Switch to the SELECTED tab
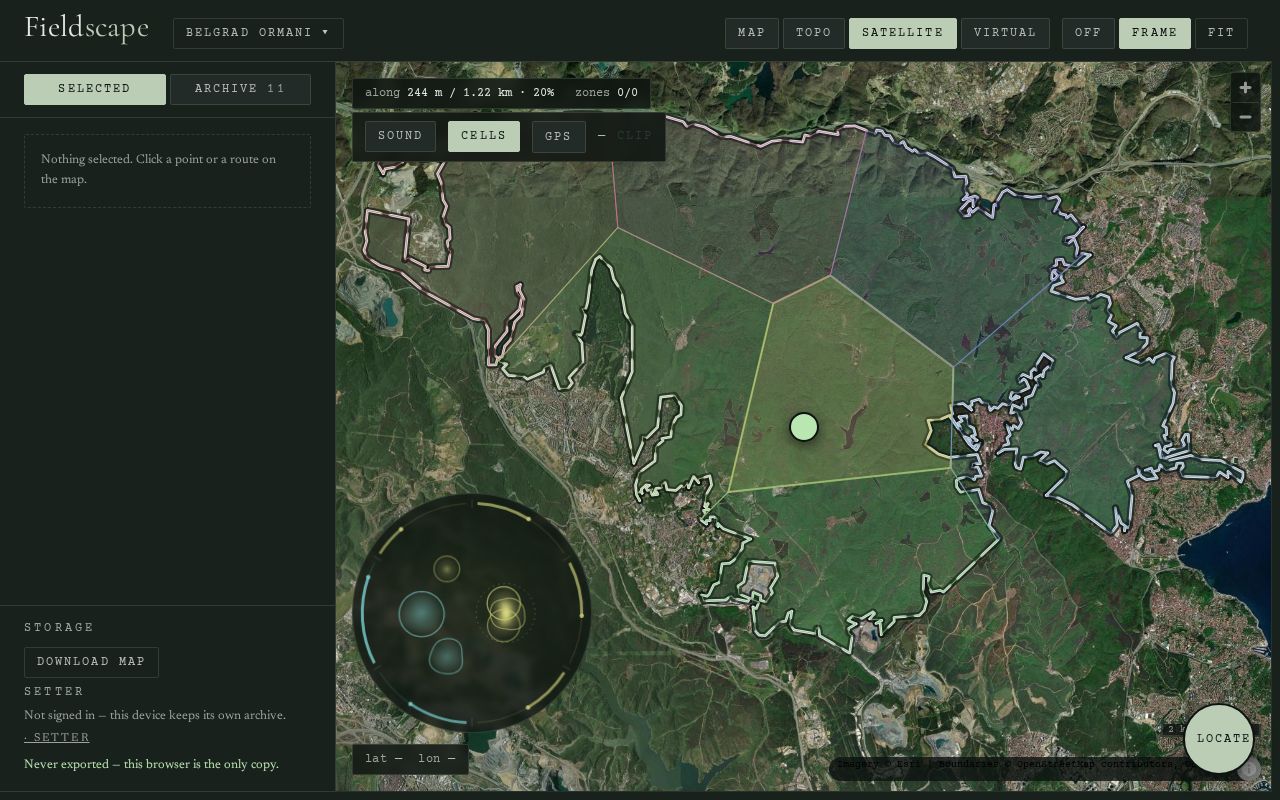Viewport: 1280px width, 800px height. pos(95,89)
